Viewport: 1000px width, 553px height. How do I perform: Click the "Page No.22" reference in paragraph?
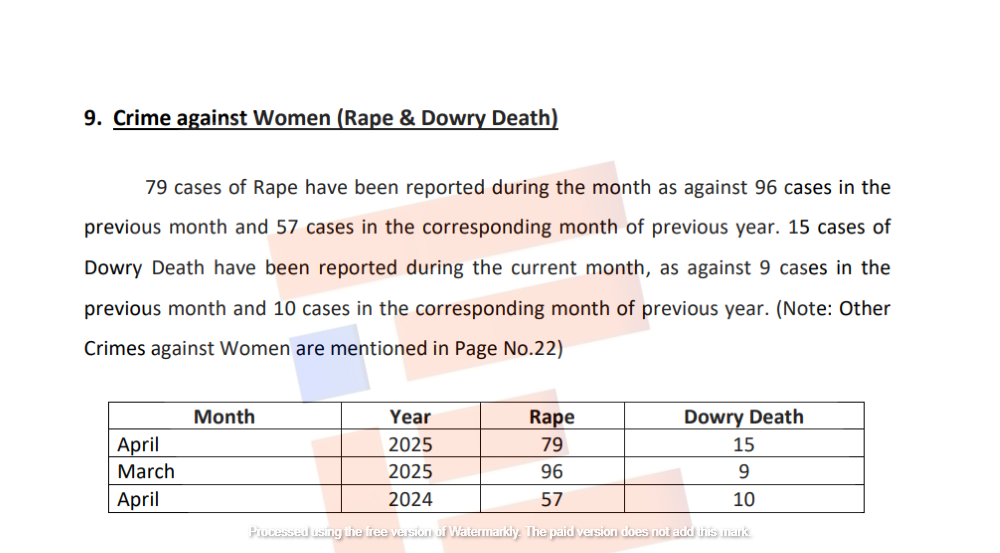click(x=507, y=349)
